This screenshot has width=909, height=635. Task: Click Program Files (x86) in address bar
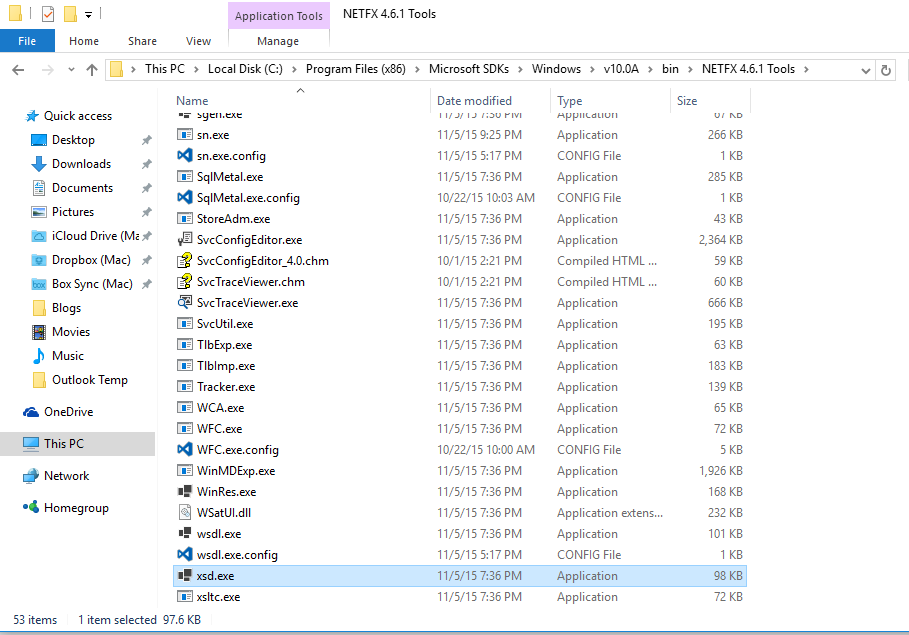point(356,69)
